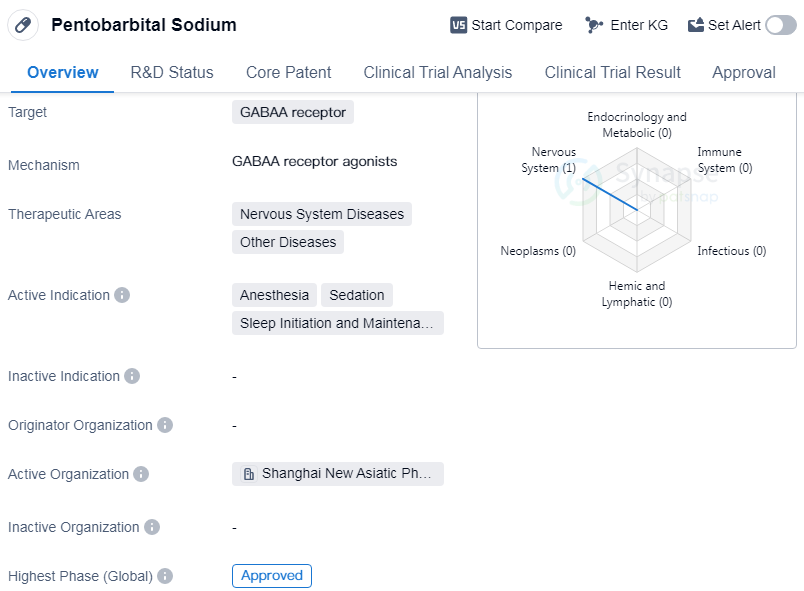Open the Approval tab
Viewport: 804px width, 591px height.
[x=743, y=72]
